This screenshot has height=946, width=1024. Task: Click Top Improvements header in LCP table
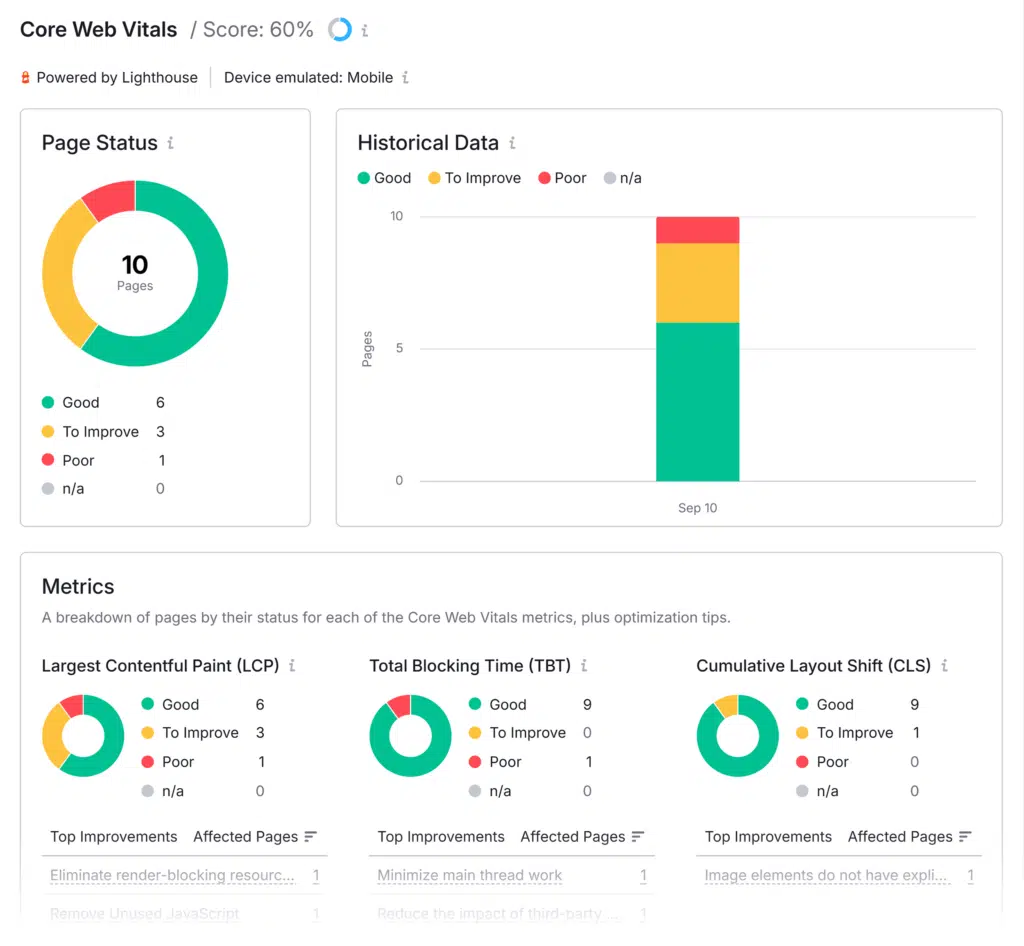pos(113,836)
